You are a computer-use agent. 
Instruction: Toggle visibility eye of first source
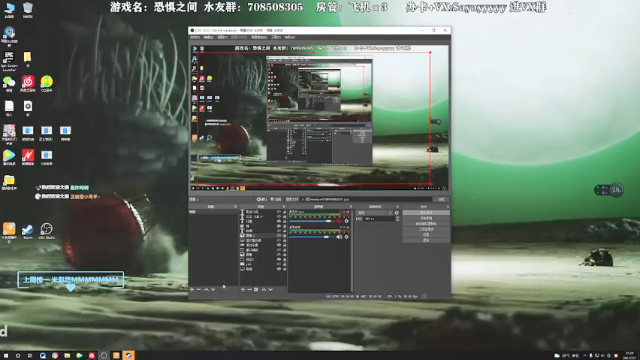(x=279, y=212)
